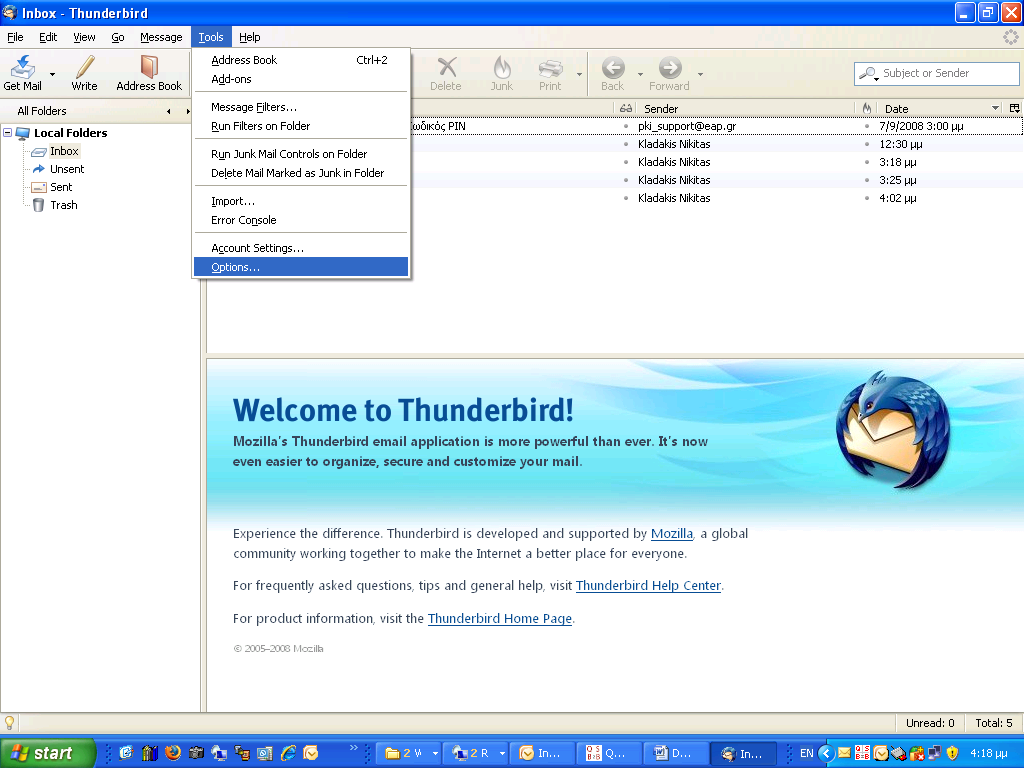Click the read status glasses column icon

626,108
